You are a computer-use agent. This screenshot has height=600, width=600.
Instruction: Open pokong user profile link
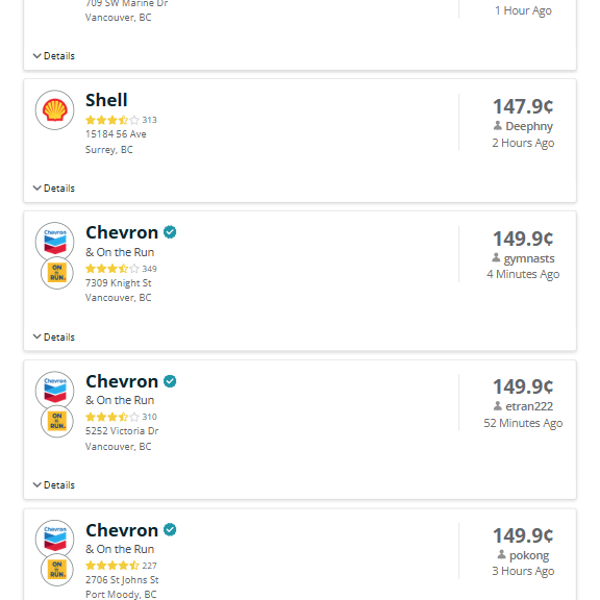[x=529, y=555]
